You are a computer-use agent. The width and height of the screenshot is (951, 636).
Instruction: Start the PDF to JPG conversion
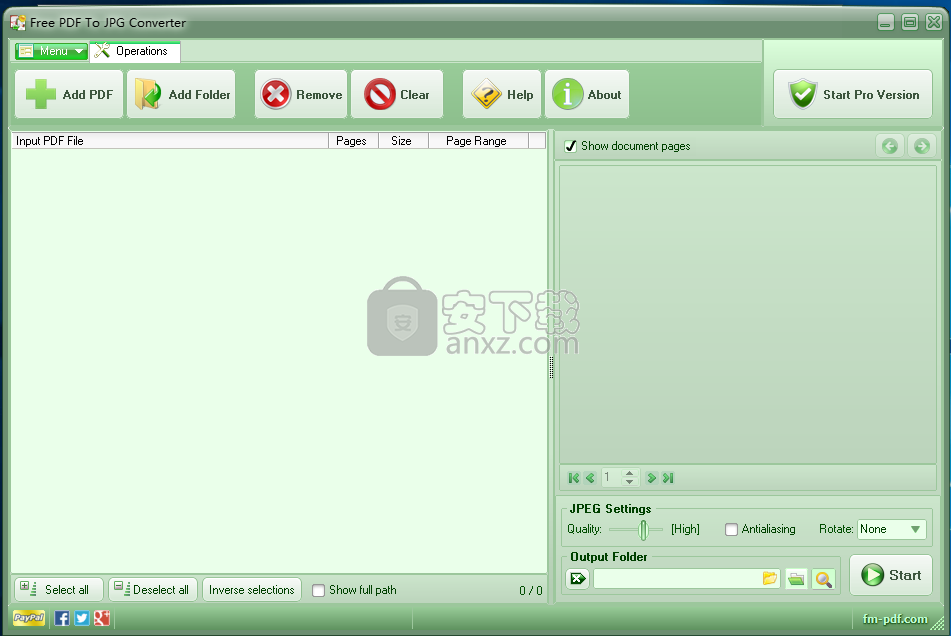click(891, 575)
